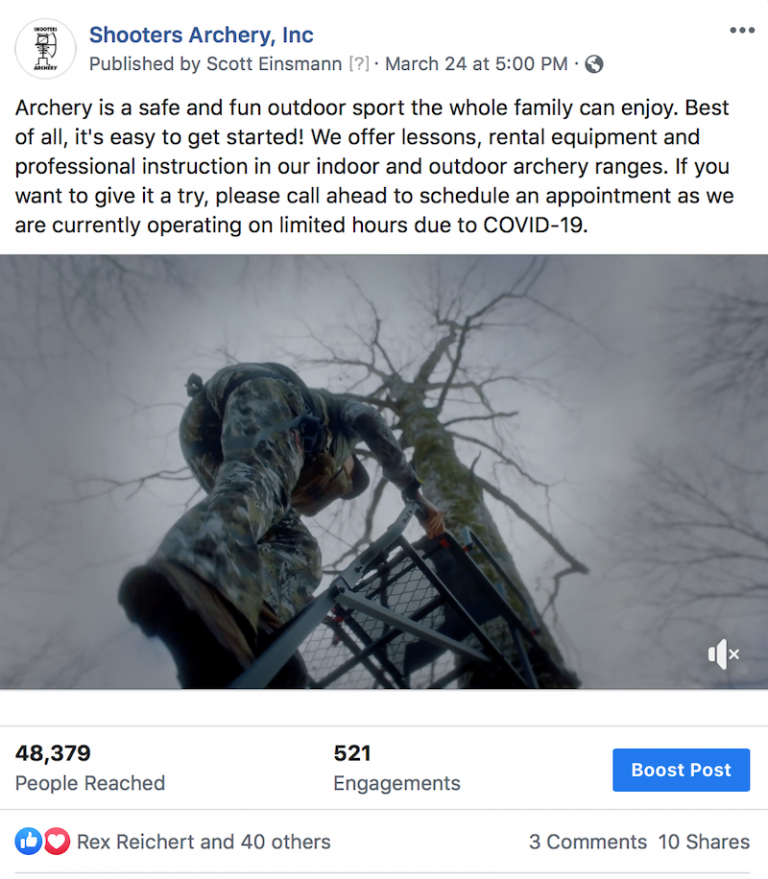This screenshot has height=879, width=768.
Task: Click the blue Like reaction icon
Action: pos(29,841)
